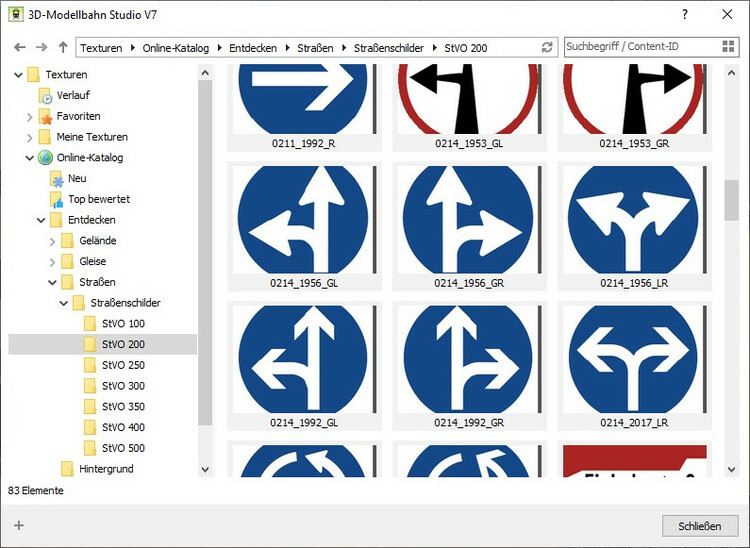
Task: Go up one folder level
Action: coord(63,47)
